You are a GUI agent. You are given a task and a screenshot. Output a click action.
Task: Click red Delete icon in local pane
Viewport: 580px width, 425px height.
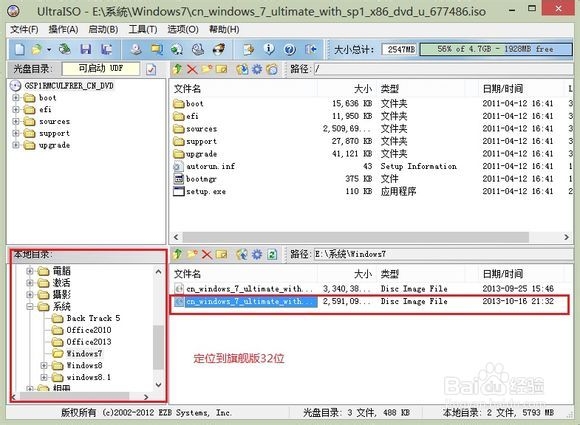point(207,254)
